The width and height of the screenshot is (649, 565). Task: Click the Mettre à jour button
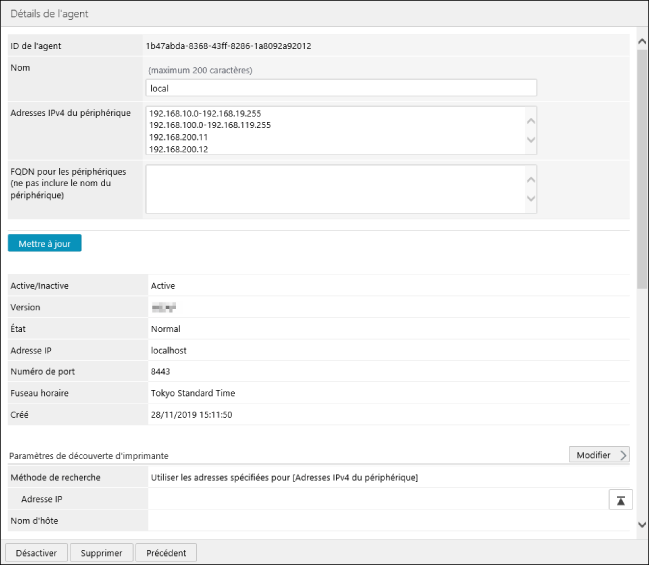pos(45,243)
